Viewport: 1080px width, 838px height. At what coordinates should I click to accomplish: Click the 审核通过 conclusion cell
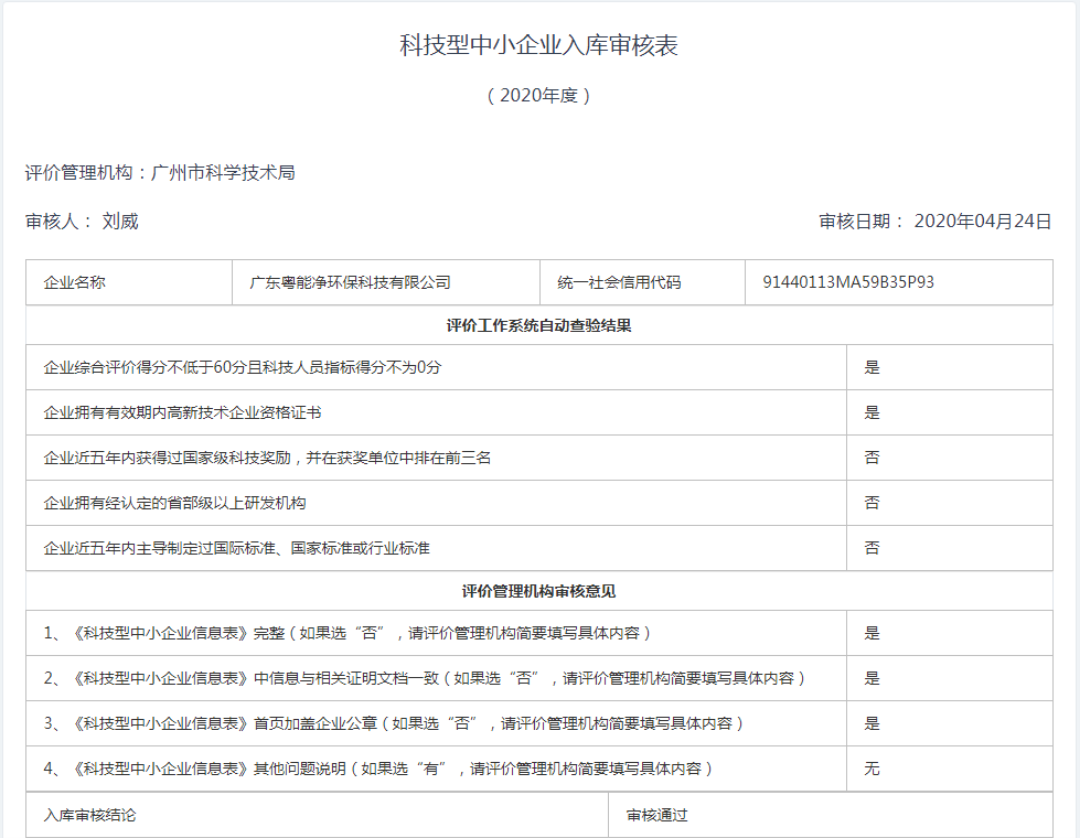pyautogui.click(x=657, y=815)
